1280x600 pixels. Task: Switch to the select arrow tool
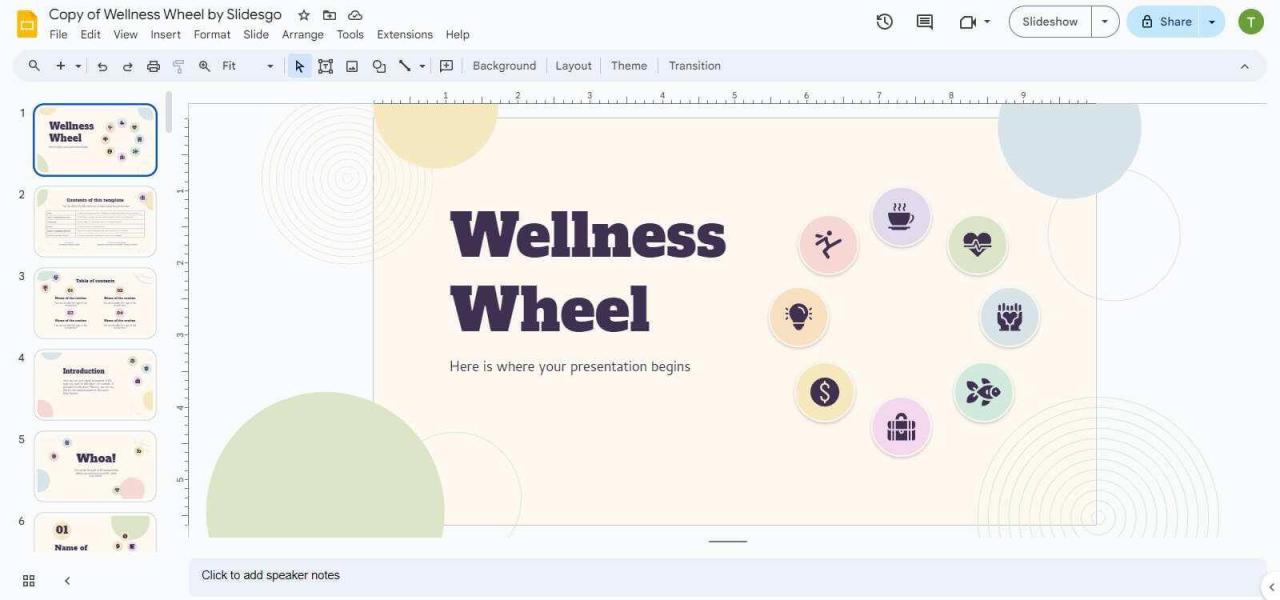point(298,65)
